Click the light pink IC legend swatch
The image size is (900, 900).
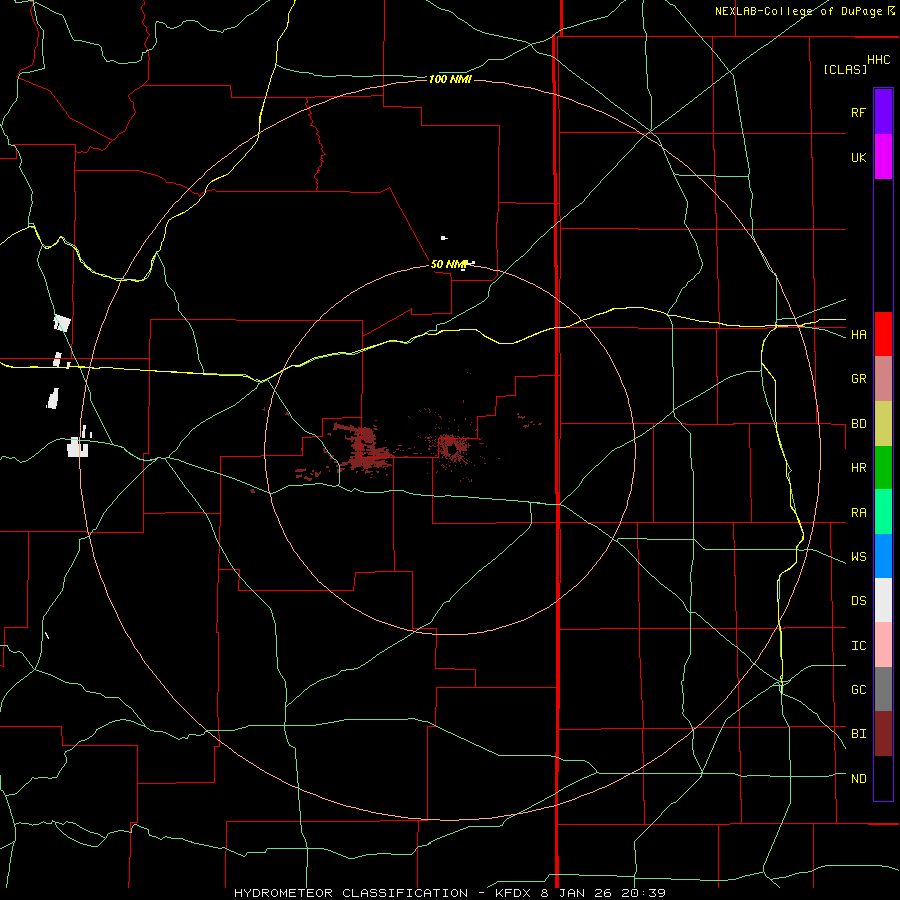click(883, 645)
